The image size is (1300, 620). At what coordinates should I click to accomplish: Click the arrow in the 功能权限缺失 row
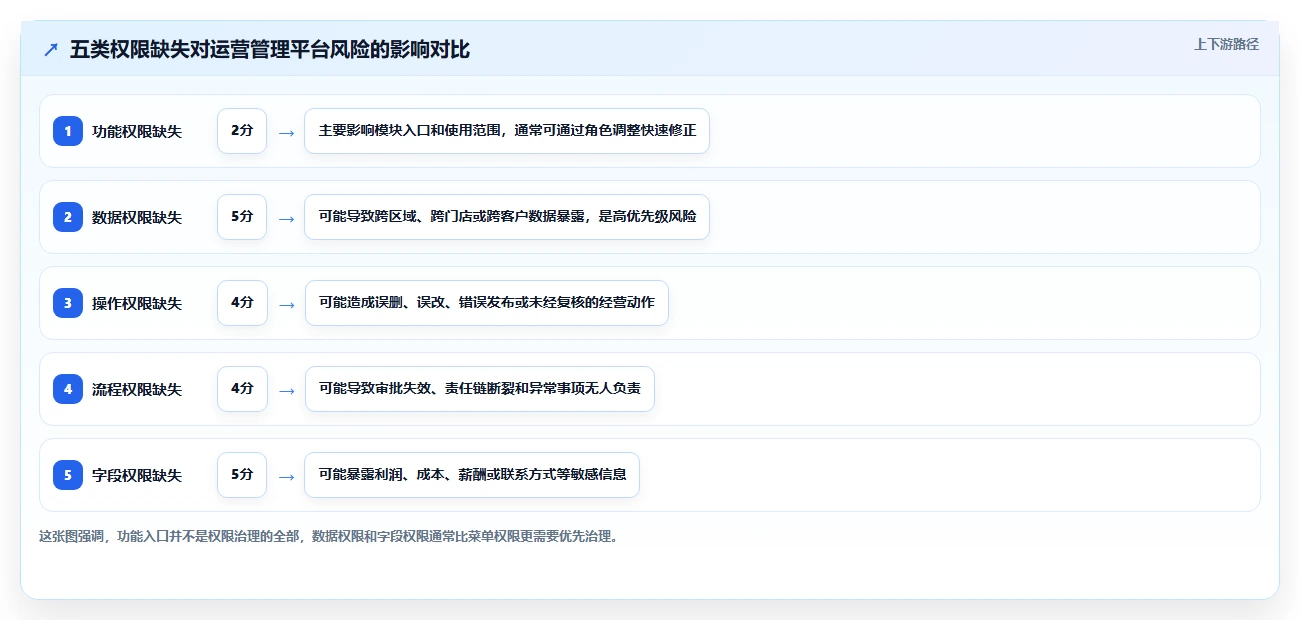point(286,132)
